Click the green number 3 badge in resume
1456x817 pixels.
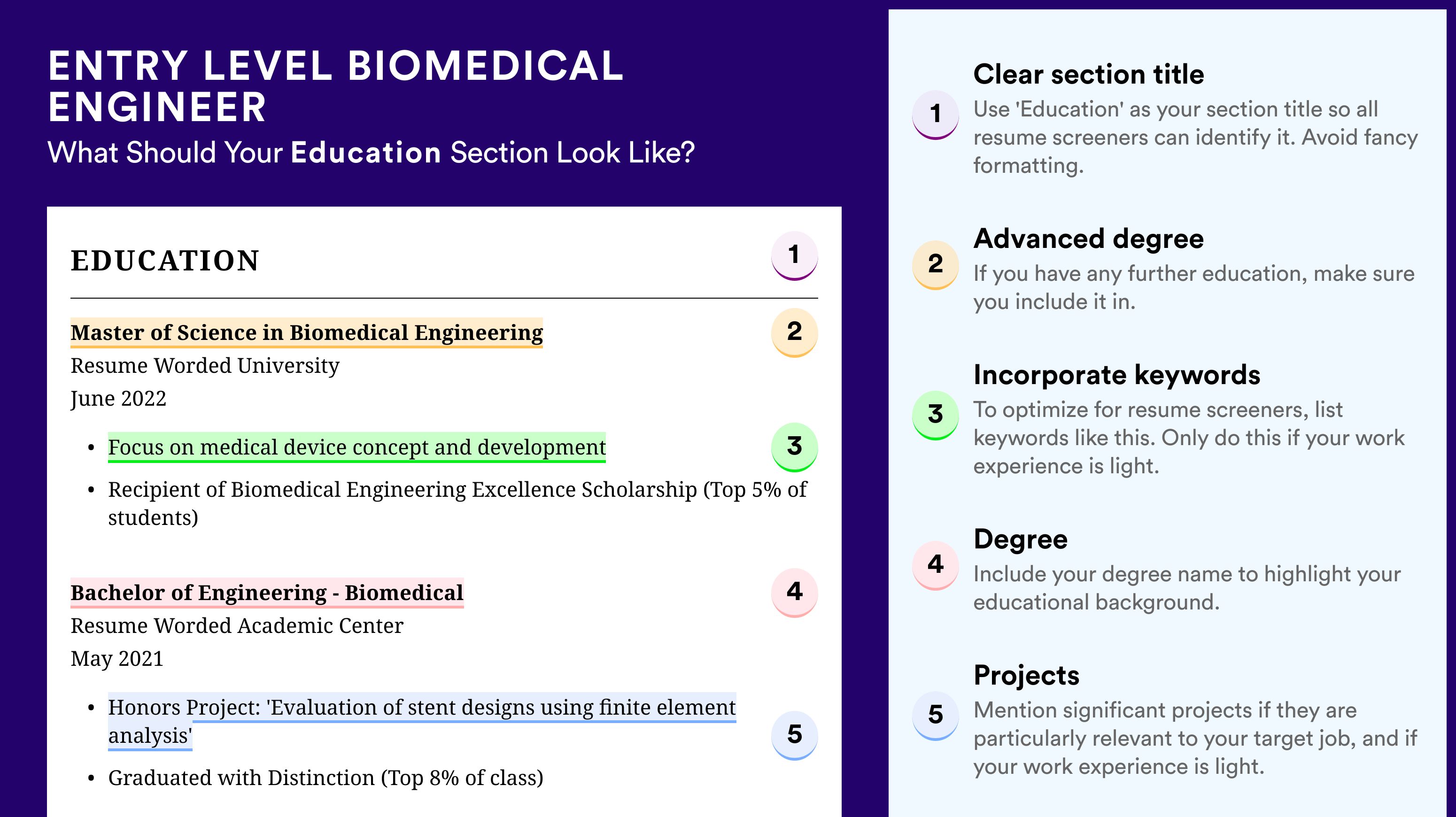[794, 447]
